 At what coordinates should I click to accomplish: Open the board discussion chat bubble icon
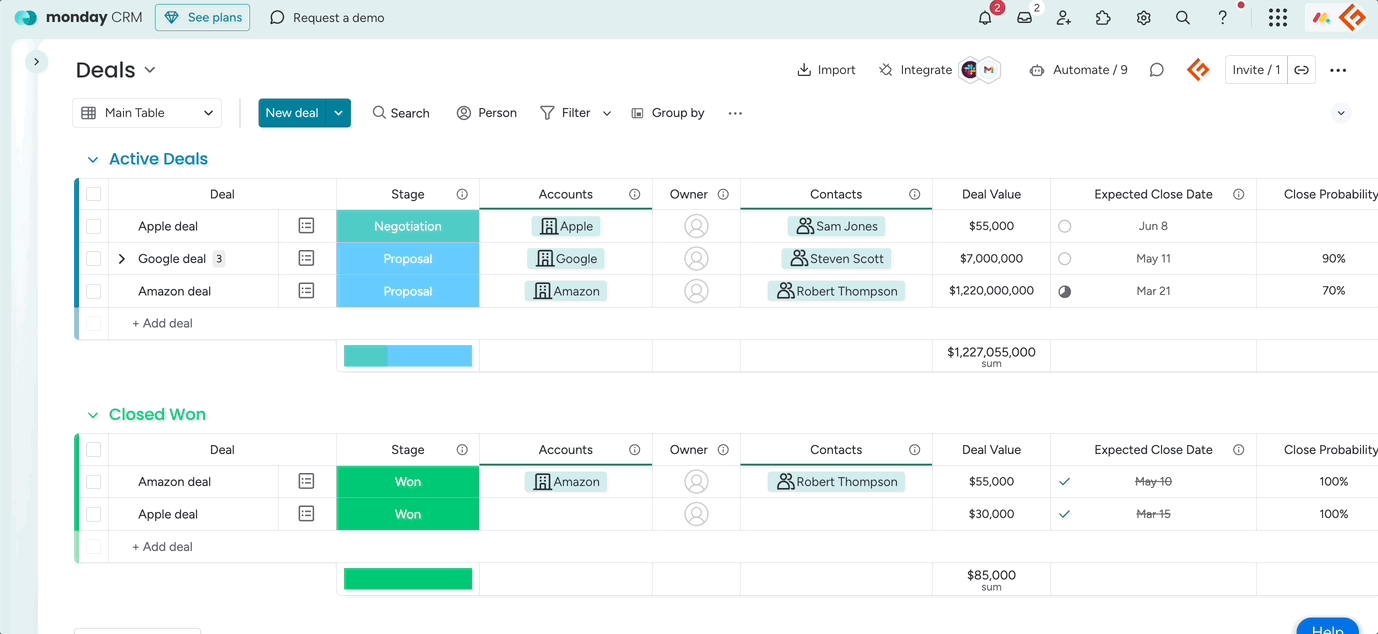pyautogui.click(x=1156, y=70)
